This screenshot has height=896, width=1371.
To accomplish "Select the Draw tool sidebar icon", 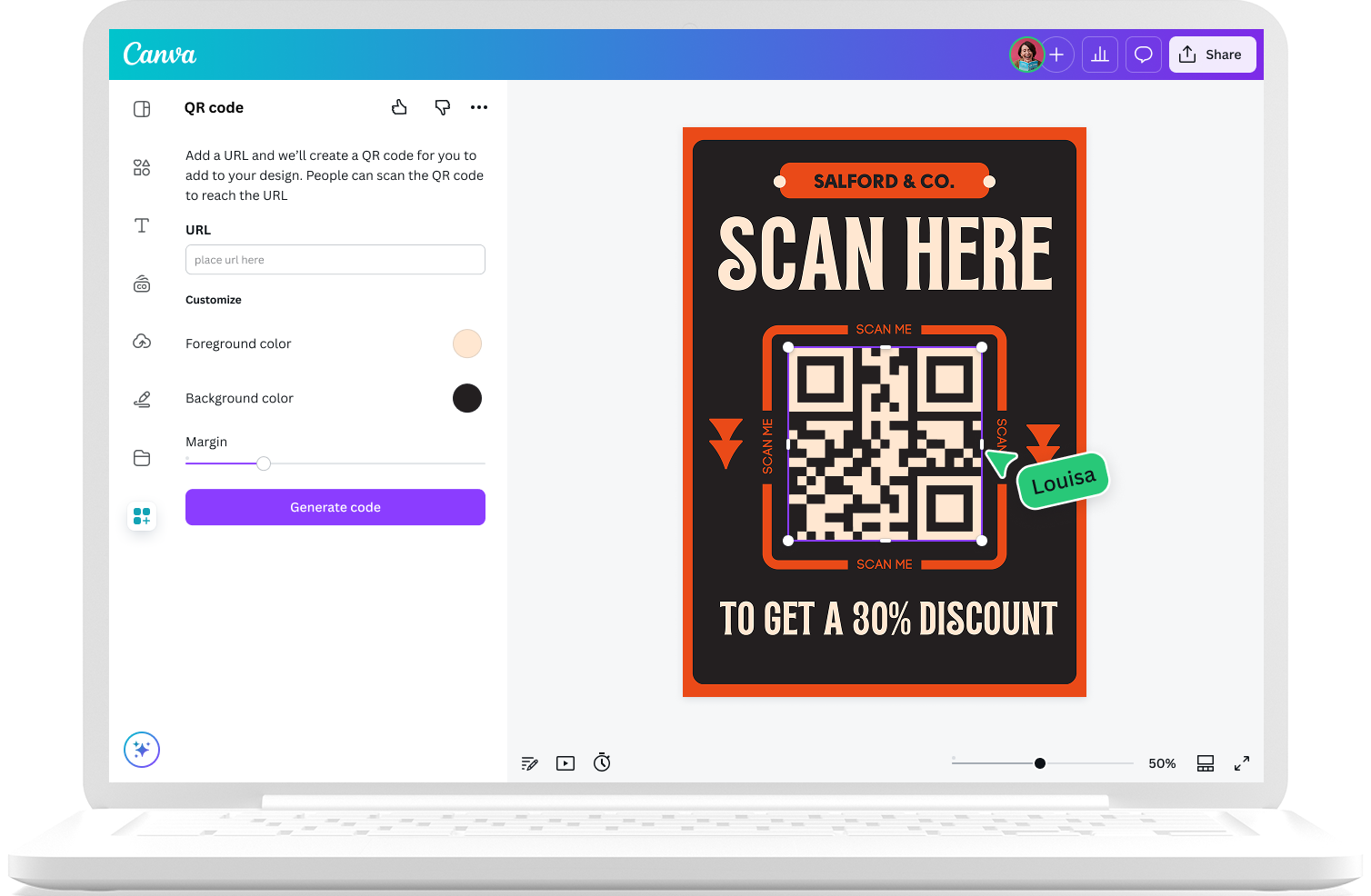I will [x=142, y=399].
